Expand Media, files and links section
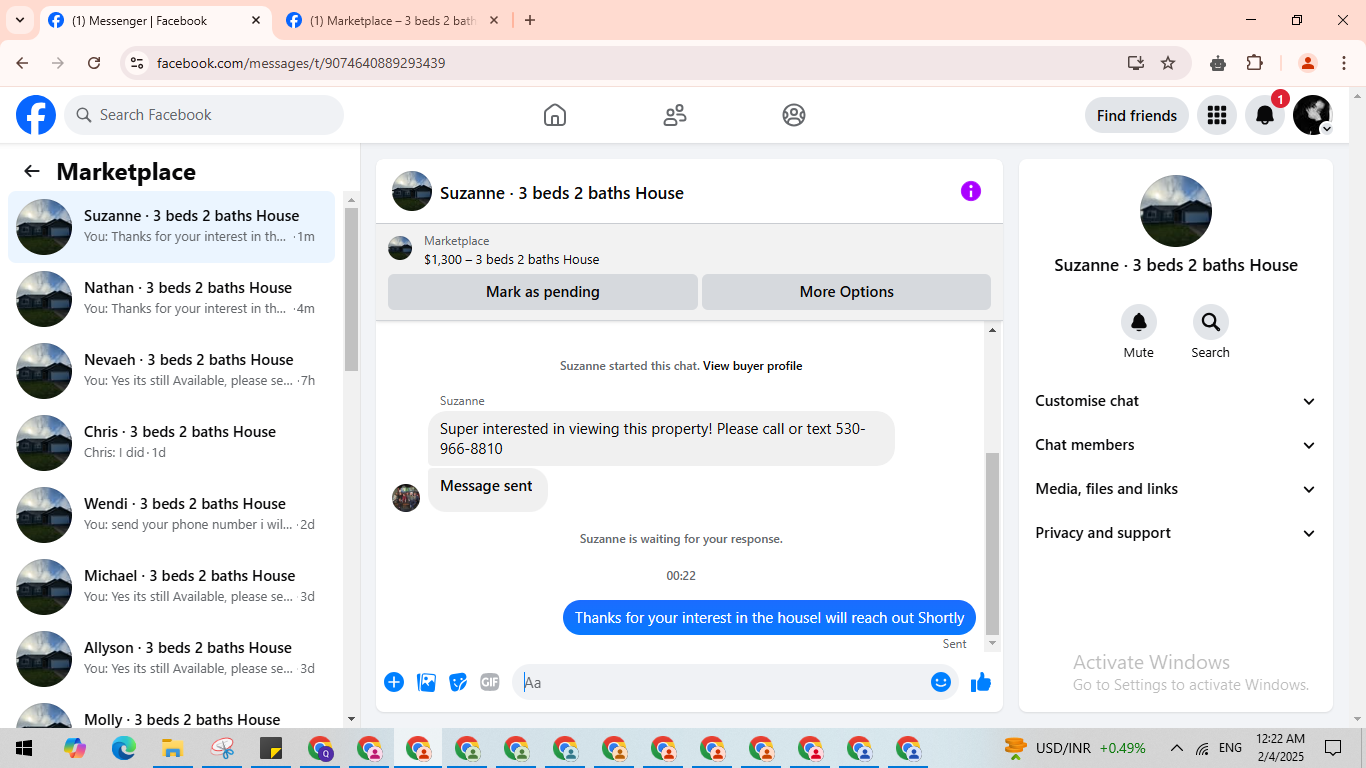 (x=1176, y=489)
